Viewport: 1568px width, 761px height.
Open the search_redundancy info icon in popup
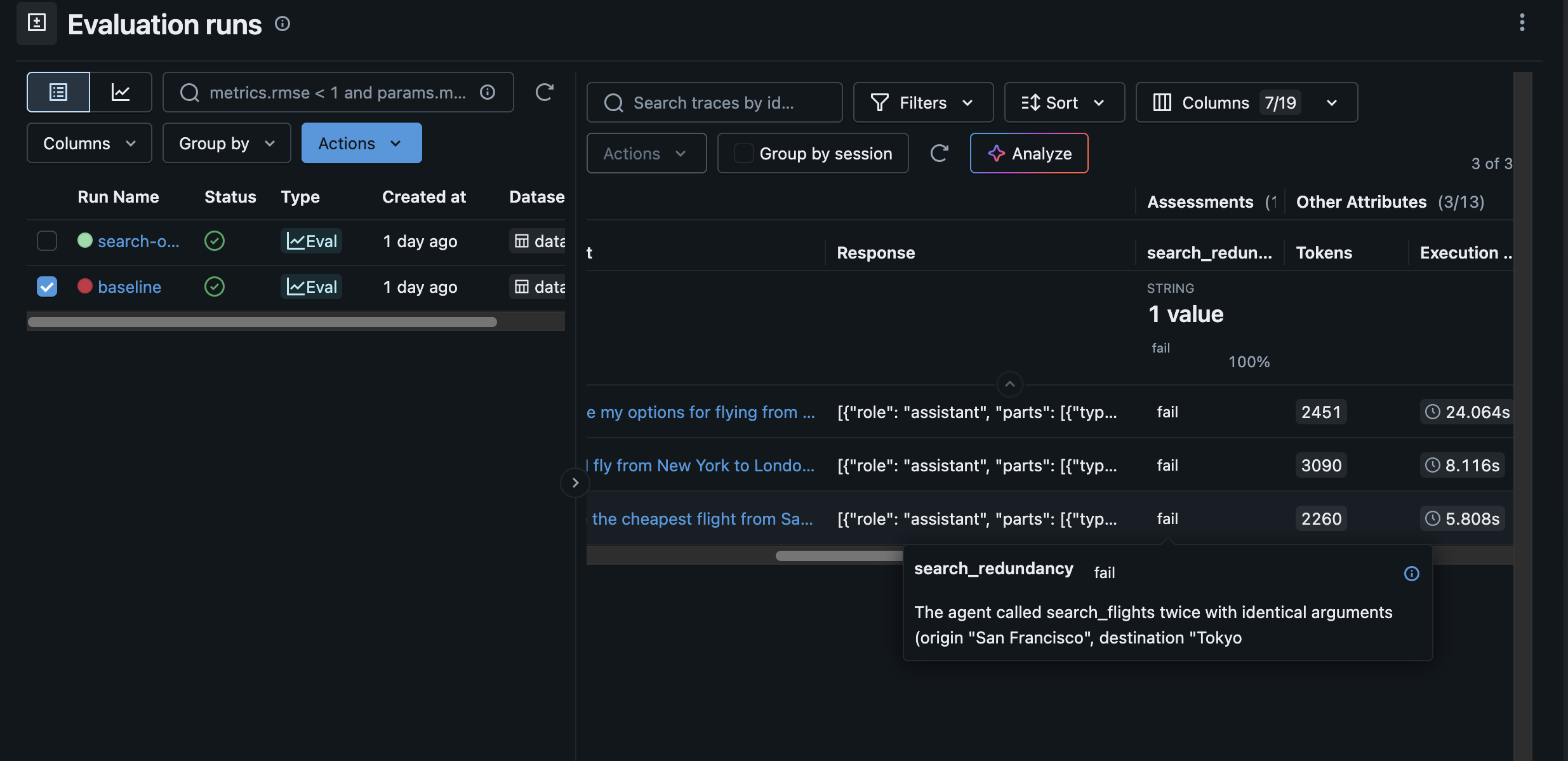point(1411,574)
